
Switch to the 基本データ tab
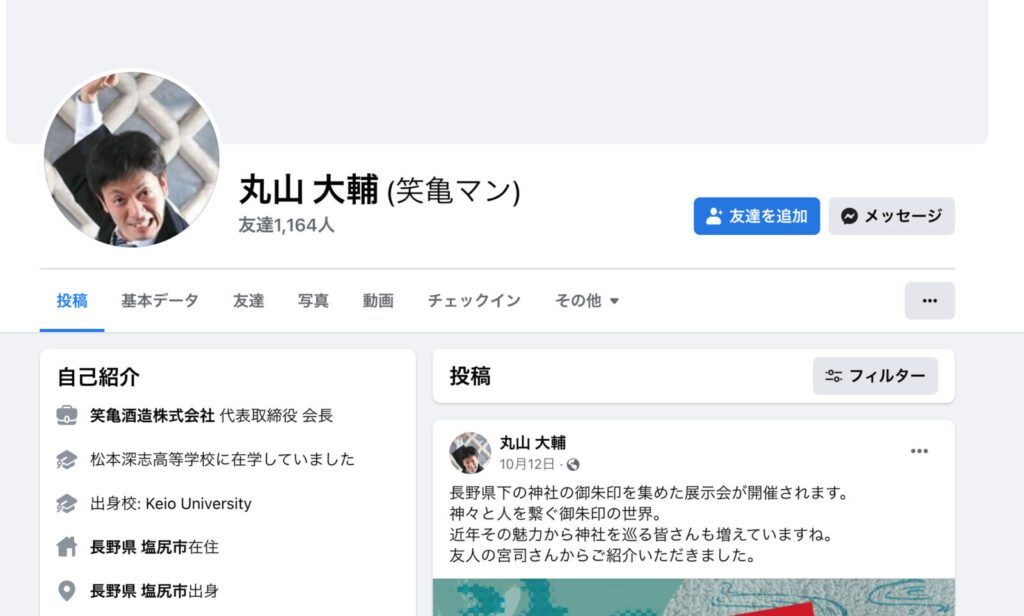click(x=159, y=300)
